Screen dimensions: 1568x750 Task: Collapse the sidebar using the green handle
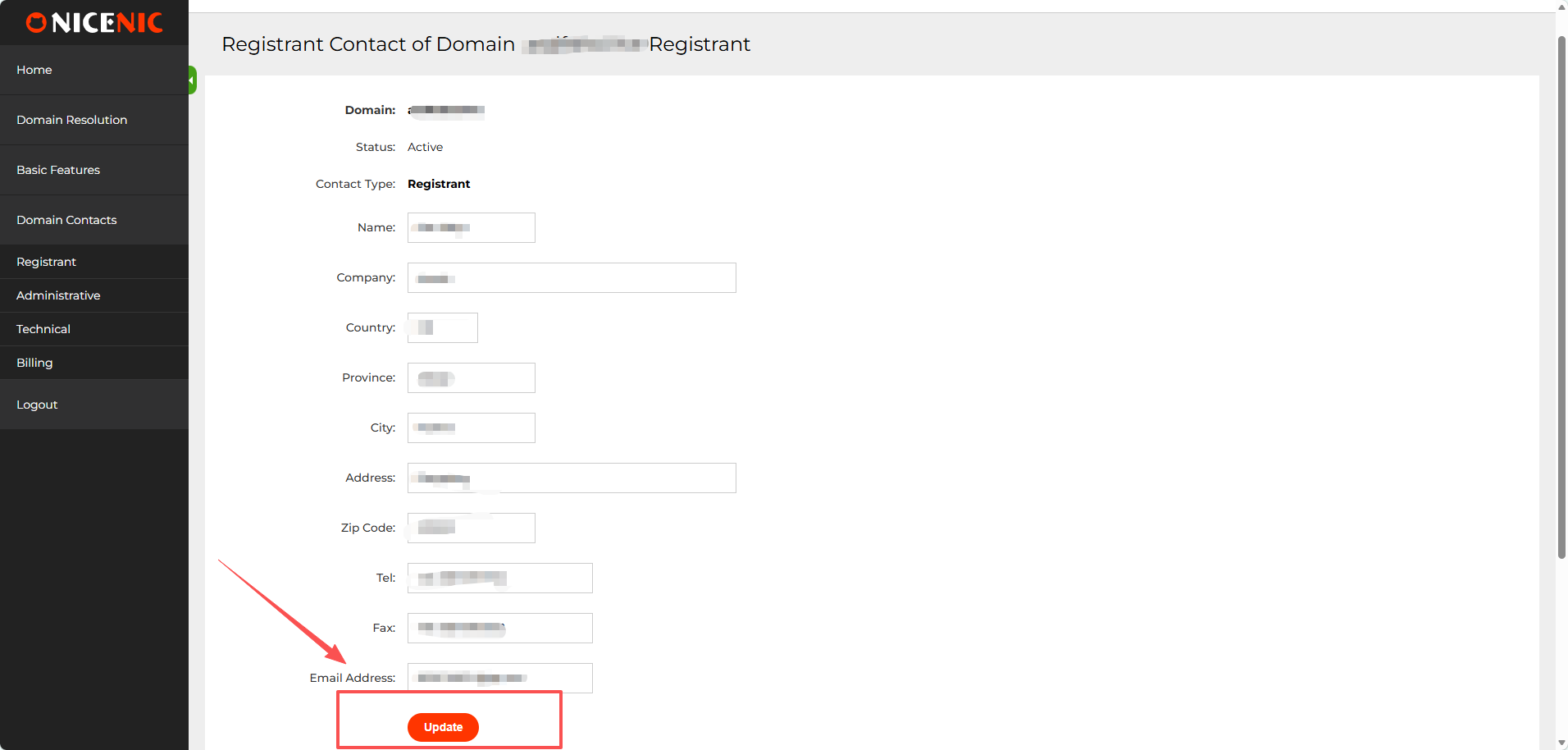[x=192, y=80]
